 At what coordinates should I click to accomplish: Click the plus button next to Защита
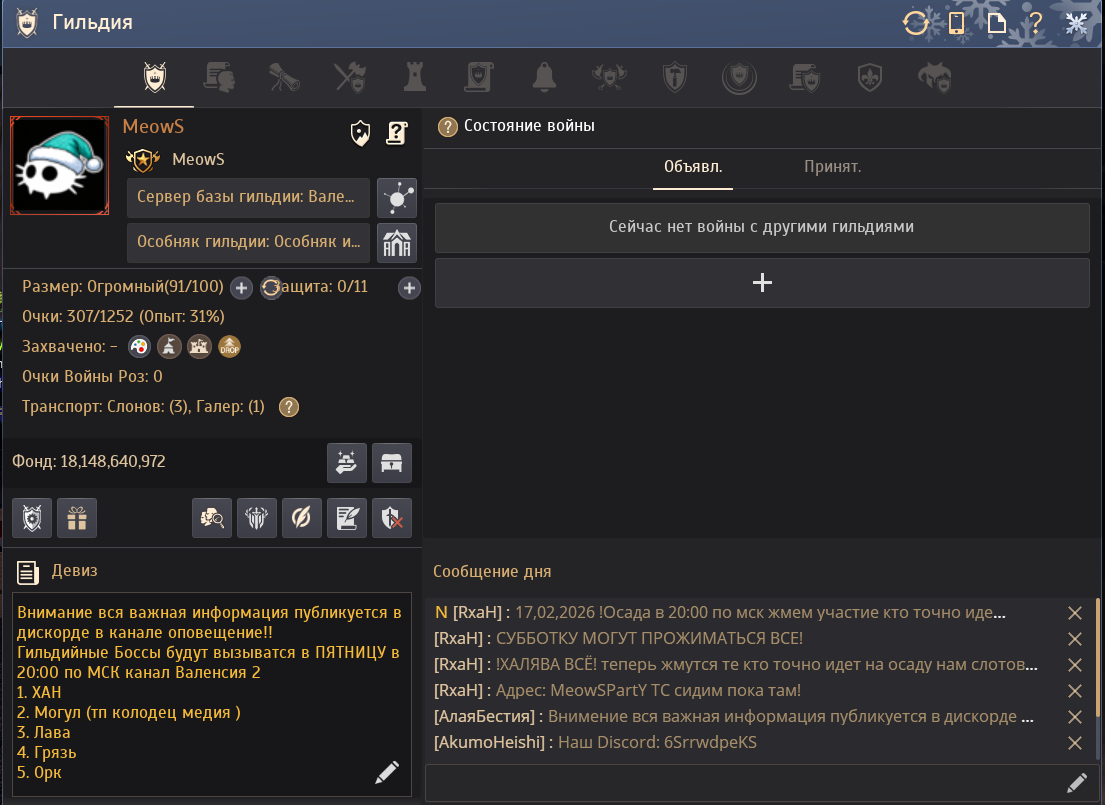coord(409,288)
